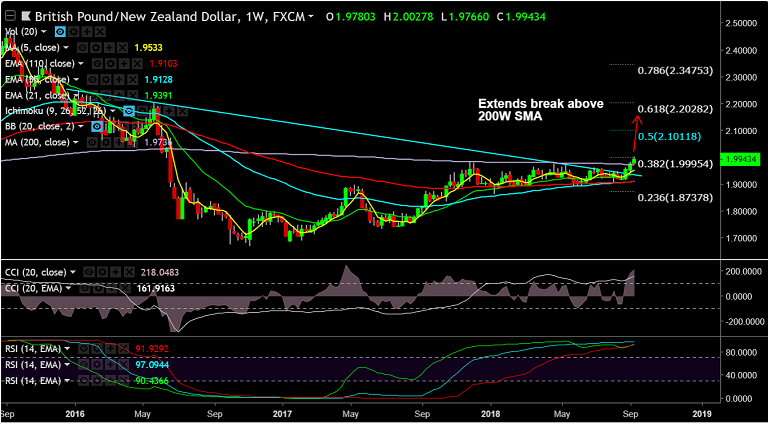Toggle visibility eye for Vol (20)
This screenshot has width=768, height=424.
coord(60,32)
